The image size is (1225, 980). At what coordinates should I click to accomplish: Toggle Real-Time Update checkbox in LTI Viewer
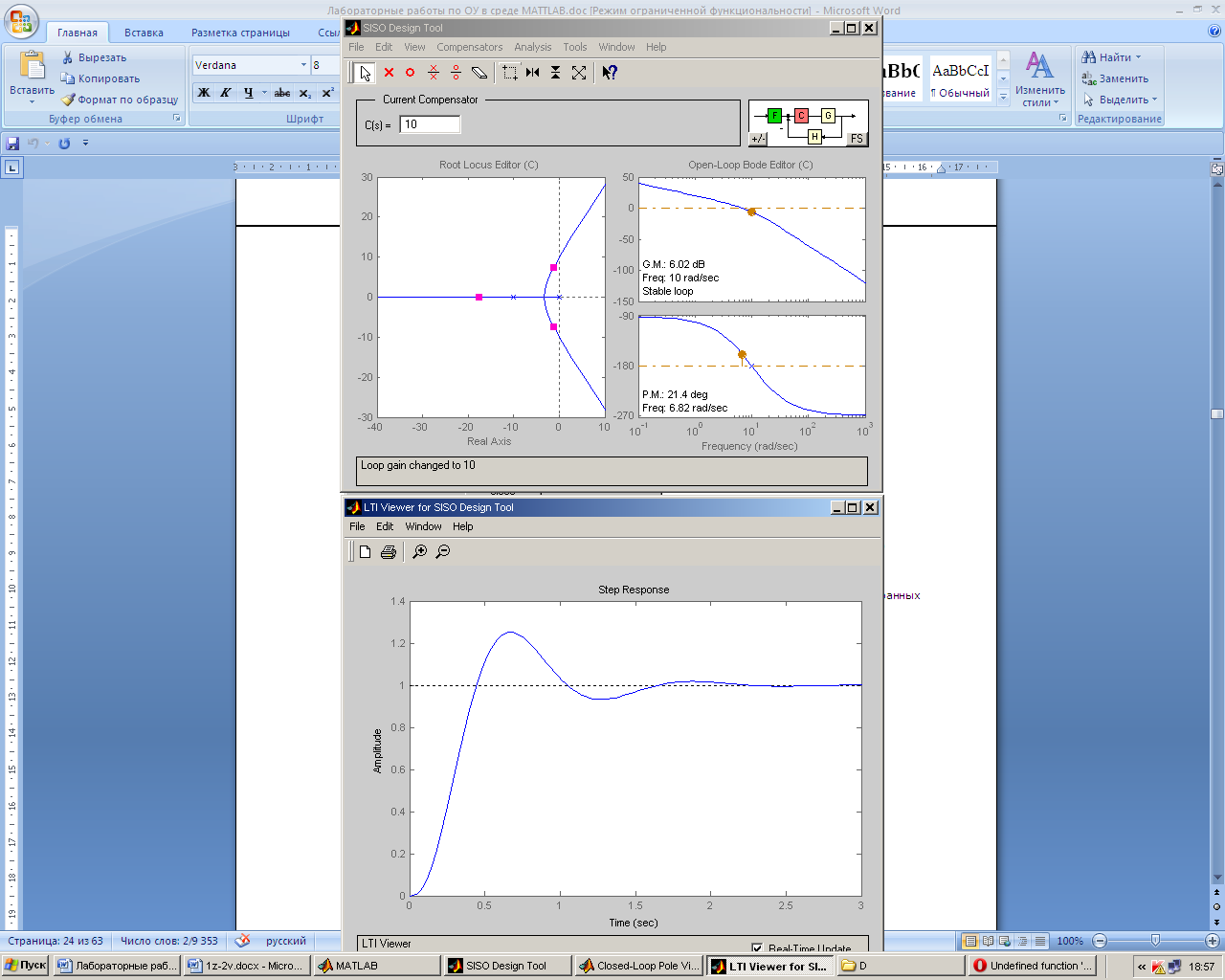pos(758,948)
